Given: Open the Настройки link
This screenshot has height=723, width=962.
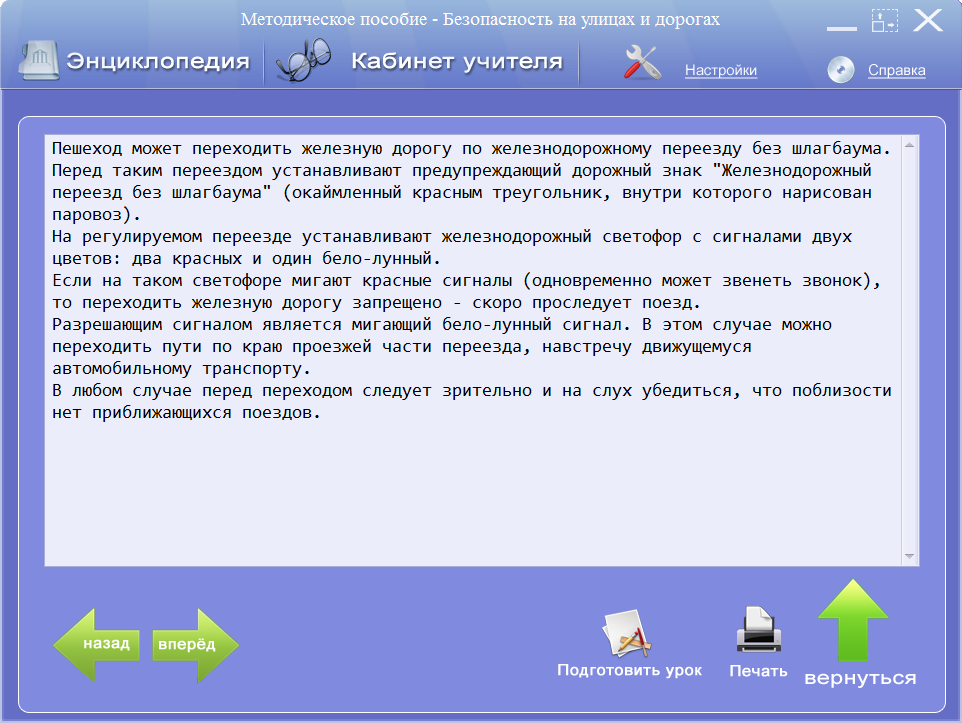Looking at the screenshot, I should pos(720,70).
